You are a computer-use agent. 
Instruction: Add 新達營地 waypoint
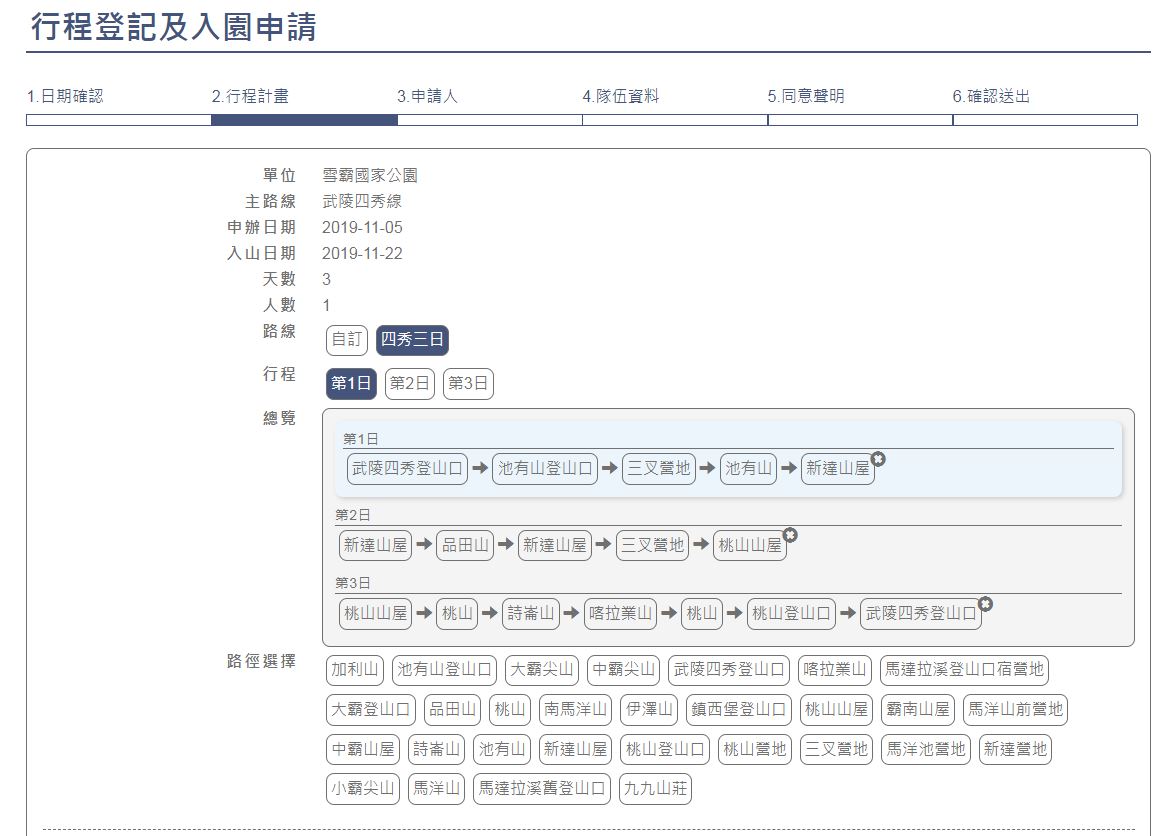point(1015,750)
